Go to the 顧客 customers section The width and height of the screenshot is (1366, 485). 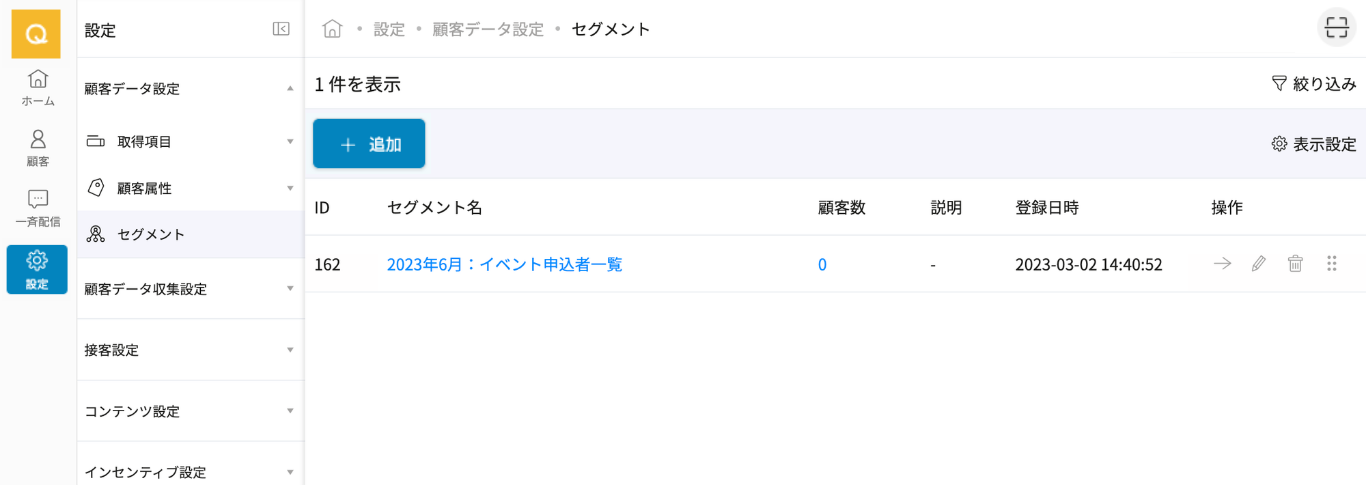point(38,148)
